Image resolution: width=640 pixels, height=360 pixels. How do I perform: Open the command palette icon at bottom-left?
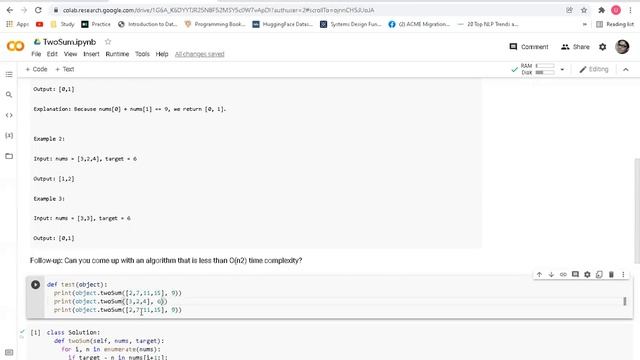(9, 352)
